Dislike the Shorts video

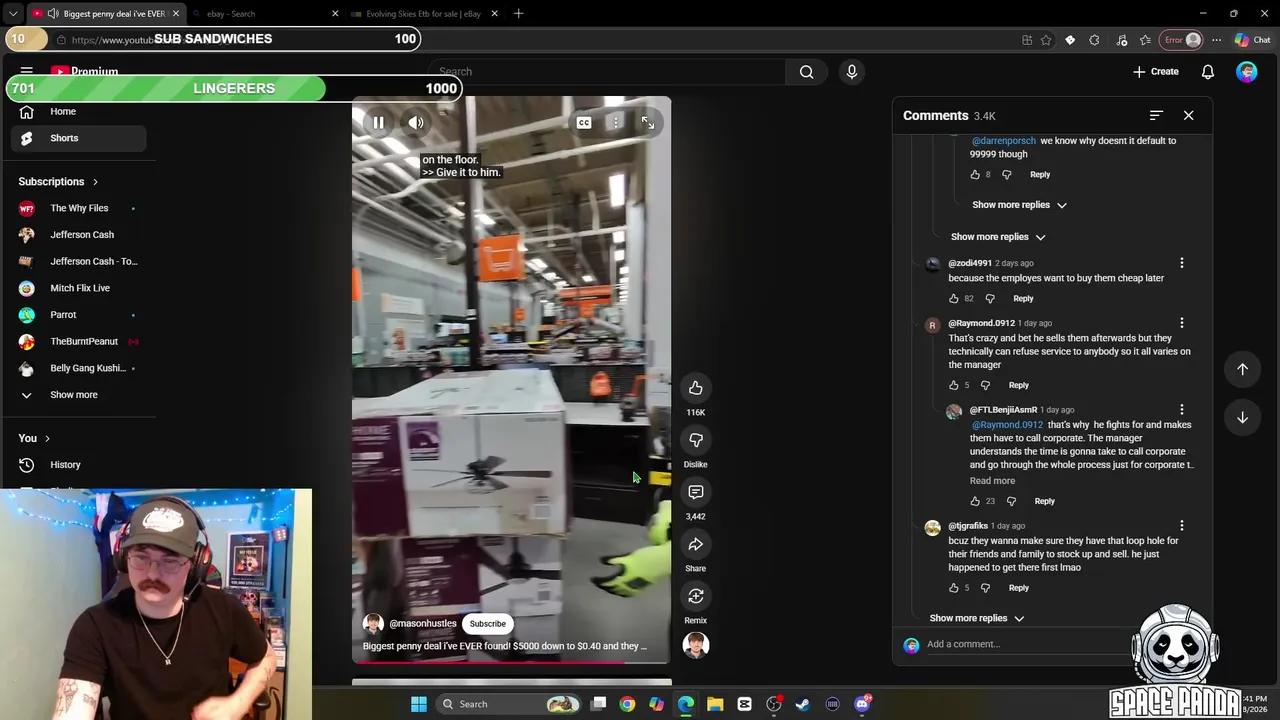coord(696,440)
